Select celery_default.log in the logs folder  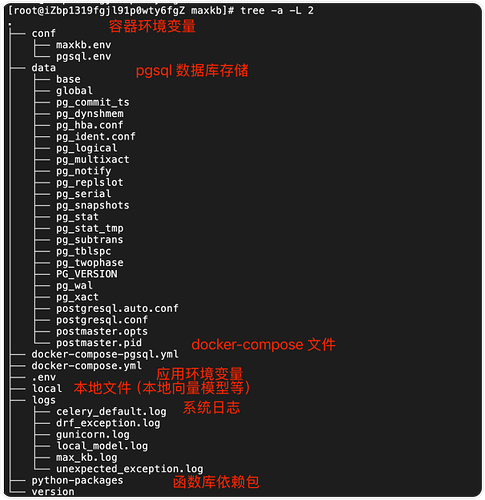tap(111, 412)
